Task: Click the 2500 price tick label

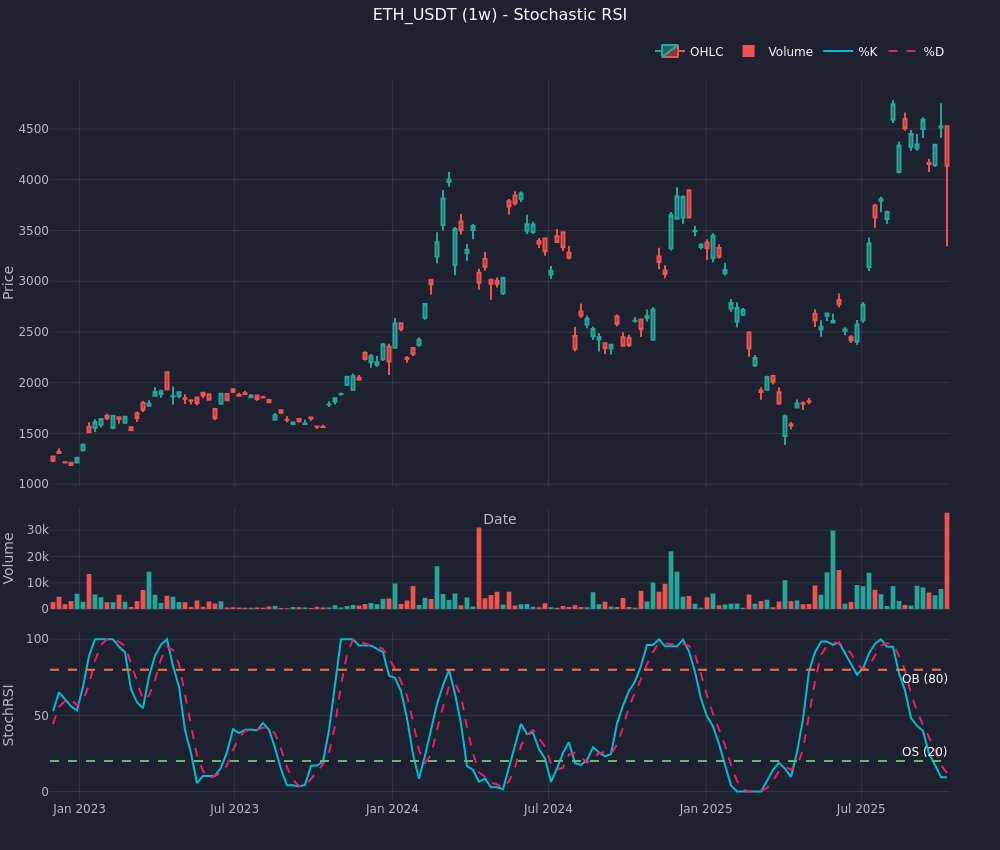Action: [33, 332]
